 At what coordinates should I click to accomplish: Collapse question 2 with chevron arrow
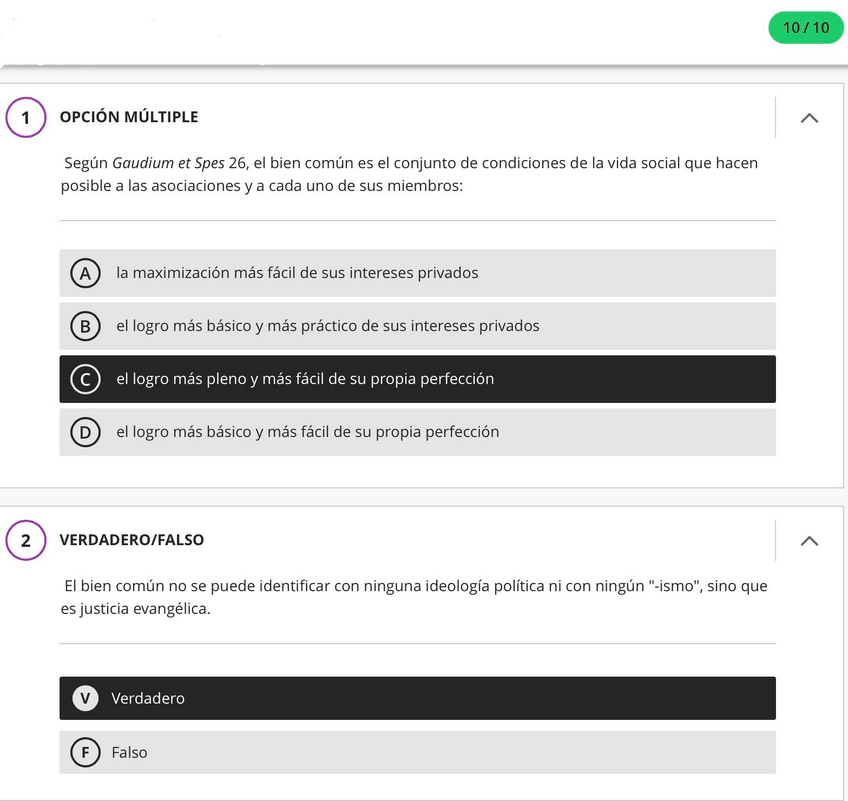tap(810, 541)
